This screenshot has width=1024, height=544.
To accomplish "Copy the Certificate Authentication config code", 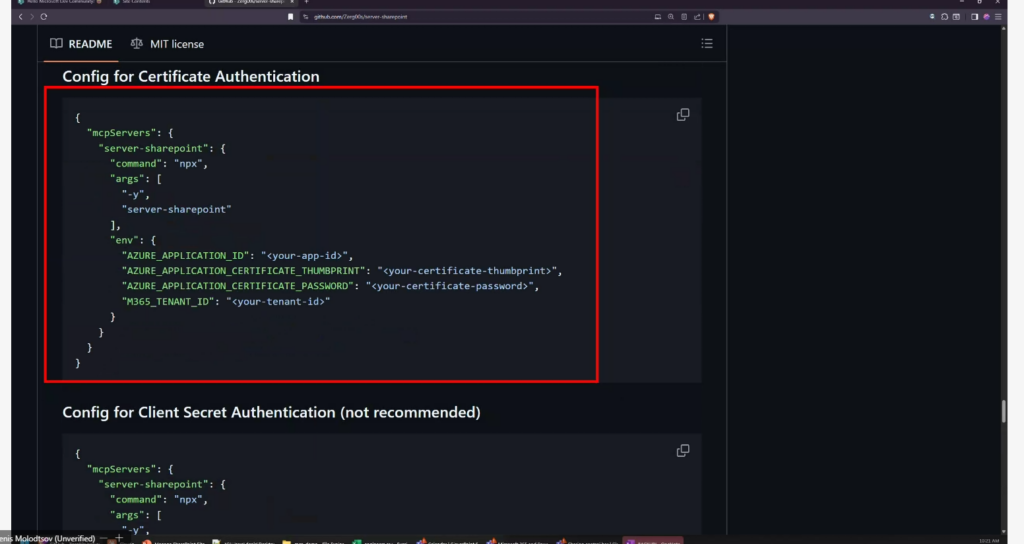I will click(x=682, y=115).
